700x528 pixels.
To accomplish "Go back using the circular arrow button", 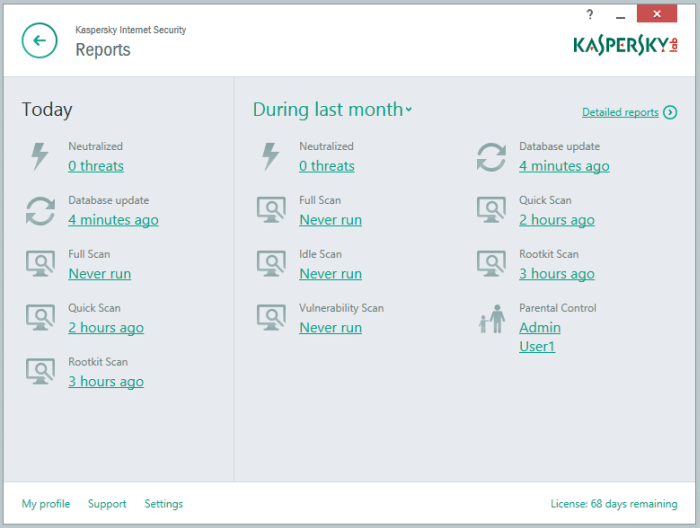I will 39,41.
